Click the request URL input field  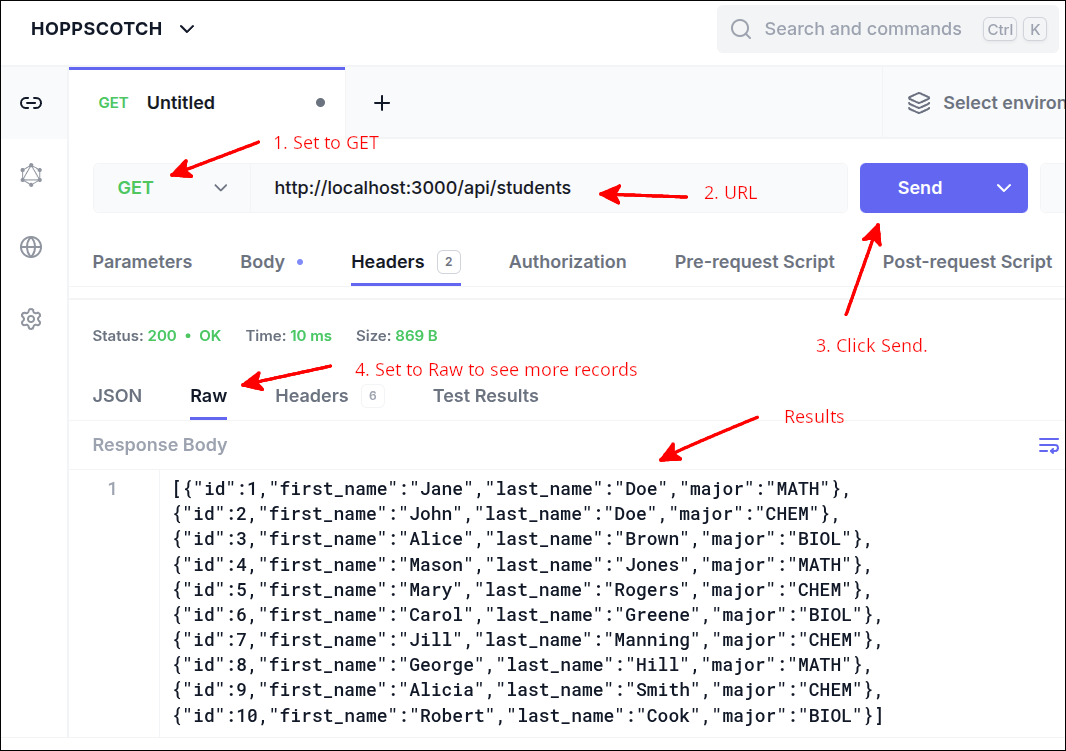540,188
